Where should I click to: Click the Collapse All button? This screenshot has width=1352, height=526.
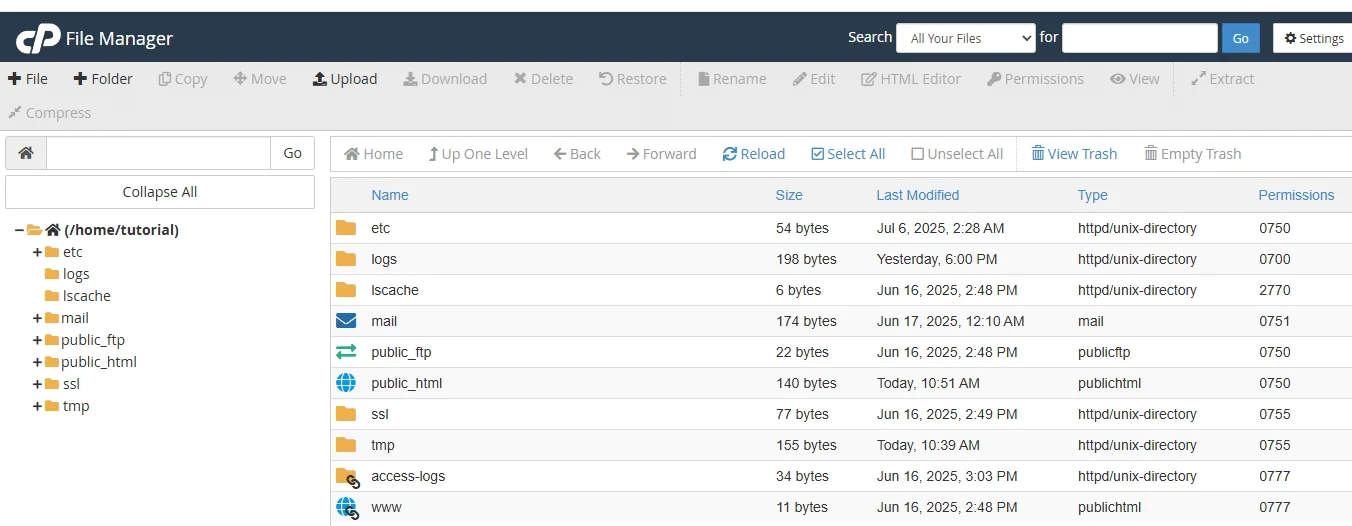coord(160,192)
